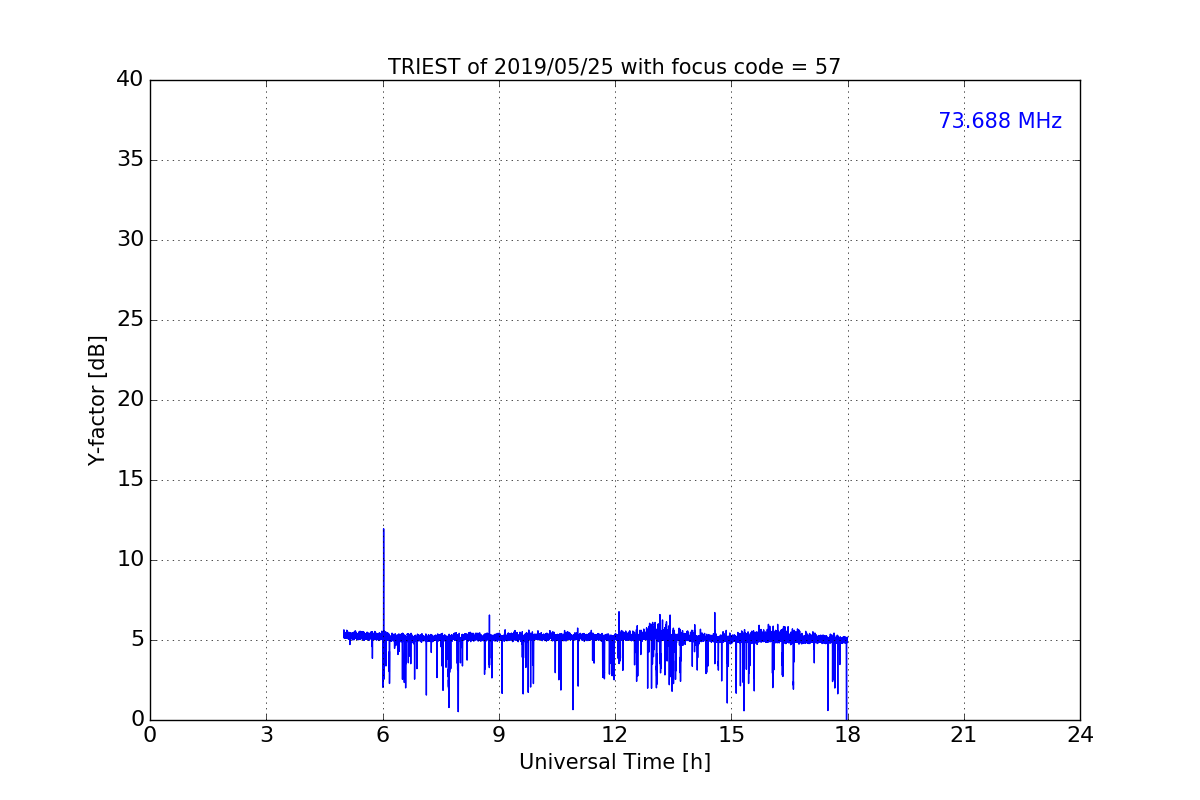Click the x-axis tick label '12'

[615, 735]
